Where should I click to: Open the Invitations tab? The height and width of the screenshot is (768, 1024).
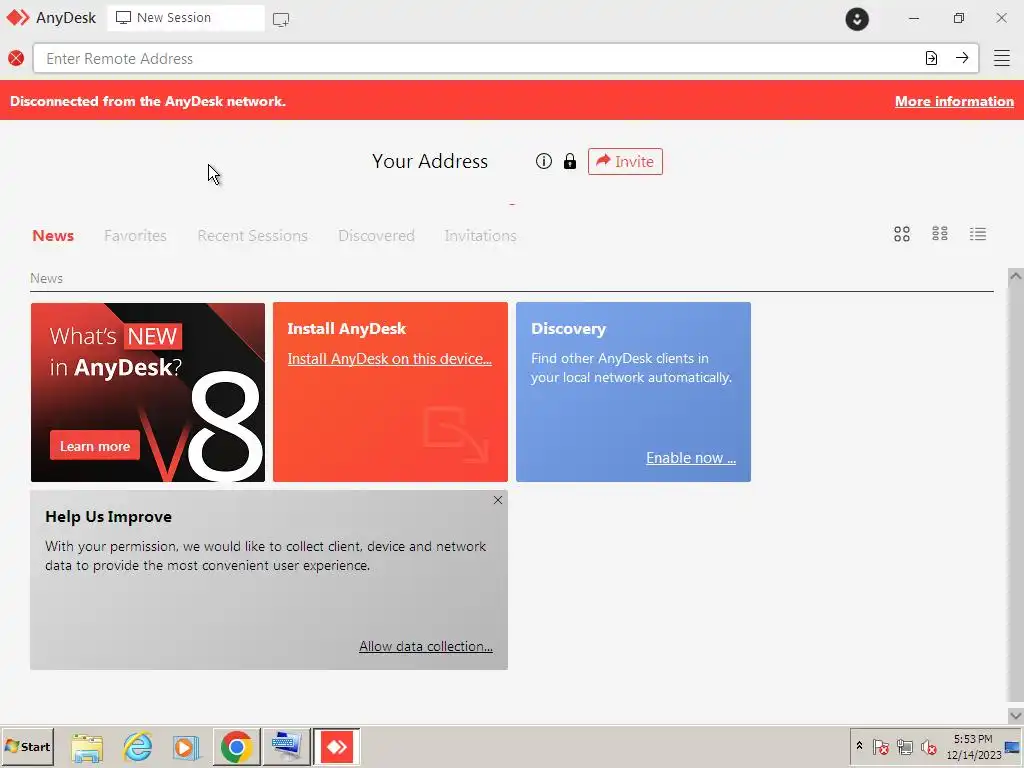click(x=481, y=236)
